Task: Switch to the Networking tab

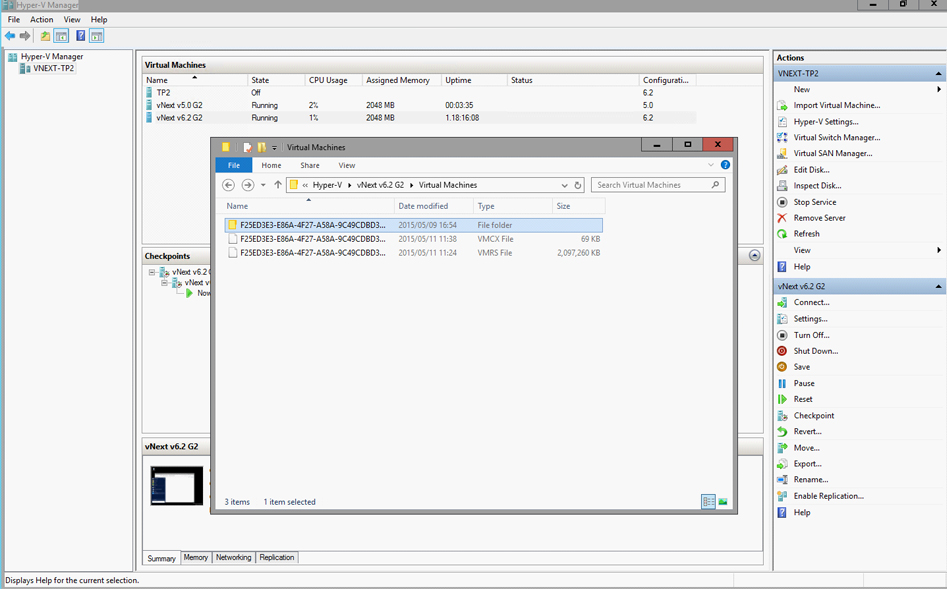Action: pos(233,558)
